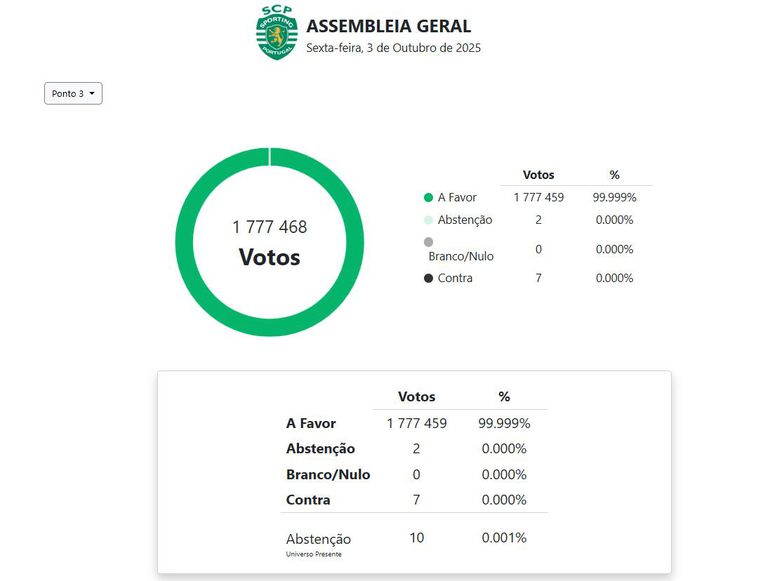Viewport: 770px width, 581px height.
Task: Click the pale Abstenção legend dot
Action: 429,220
